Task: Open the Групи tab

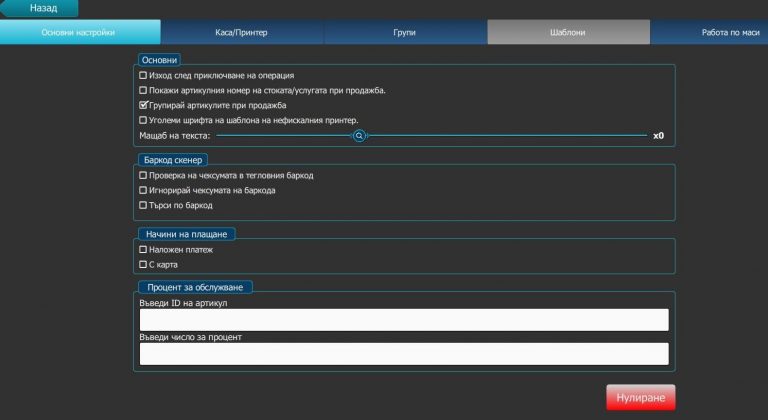Action: pos(404,33)
